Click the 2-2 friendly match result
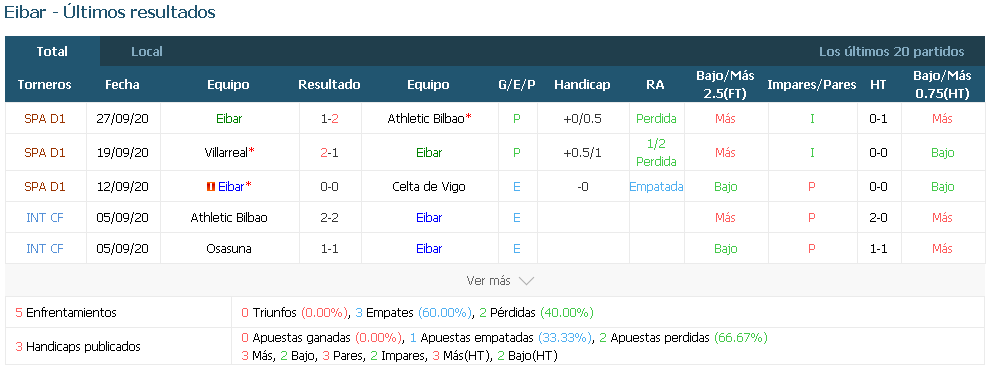 tap(329, 218)
